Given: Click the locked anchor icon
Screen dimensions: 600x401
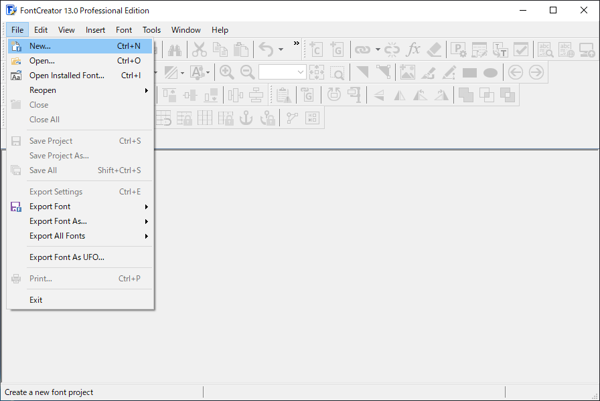Looking at the screenshot, I should click(x=267, y=118).
